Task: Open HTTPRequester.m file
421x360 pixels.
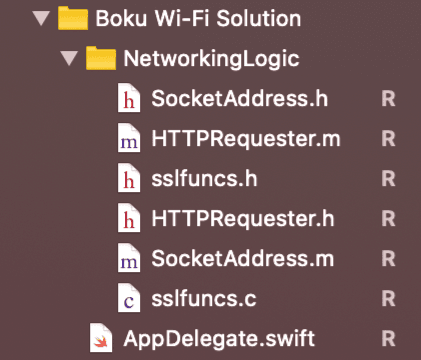Action: 246,139
